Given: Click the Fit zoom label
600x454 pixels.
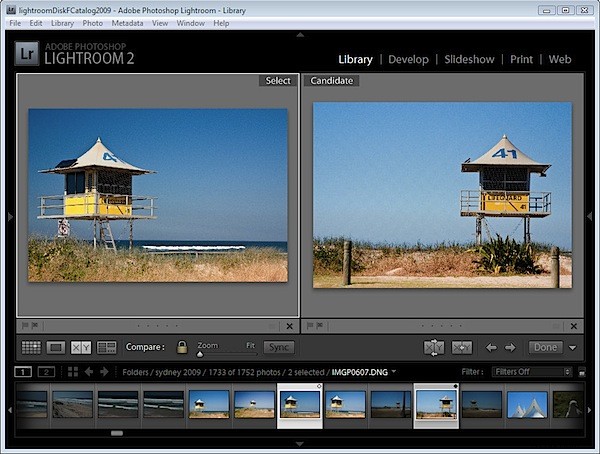Looking at the screenshot, I should (x=250, y=345).
